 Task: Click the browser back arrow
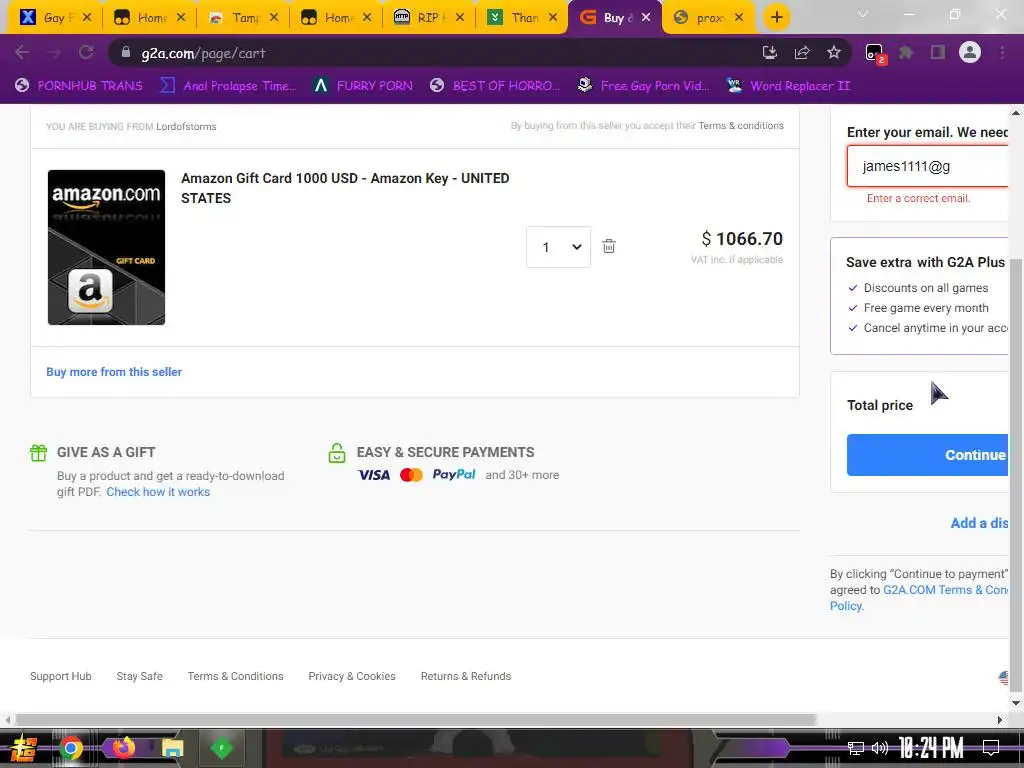[x=22, y=53]
